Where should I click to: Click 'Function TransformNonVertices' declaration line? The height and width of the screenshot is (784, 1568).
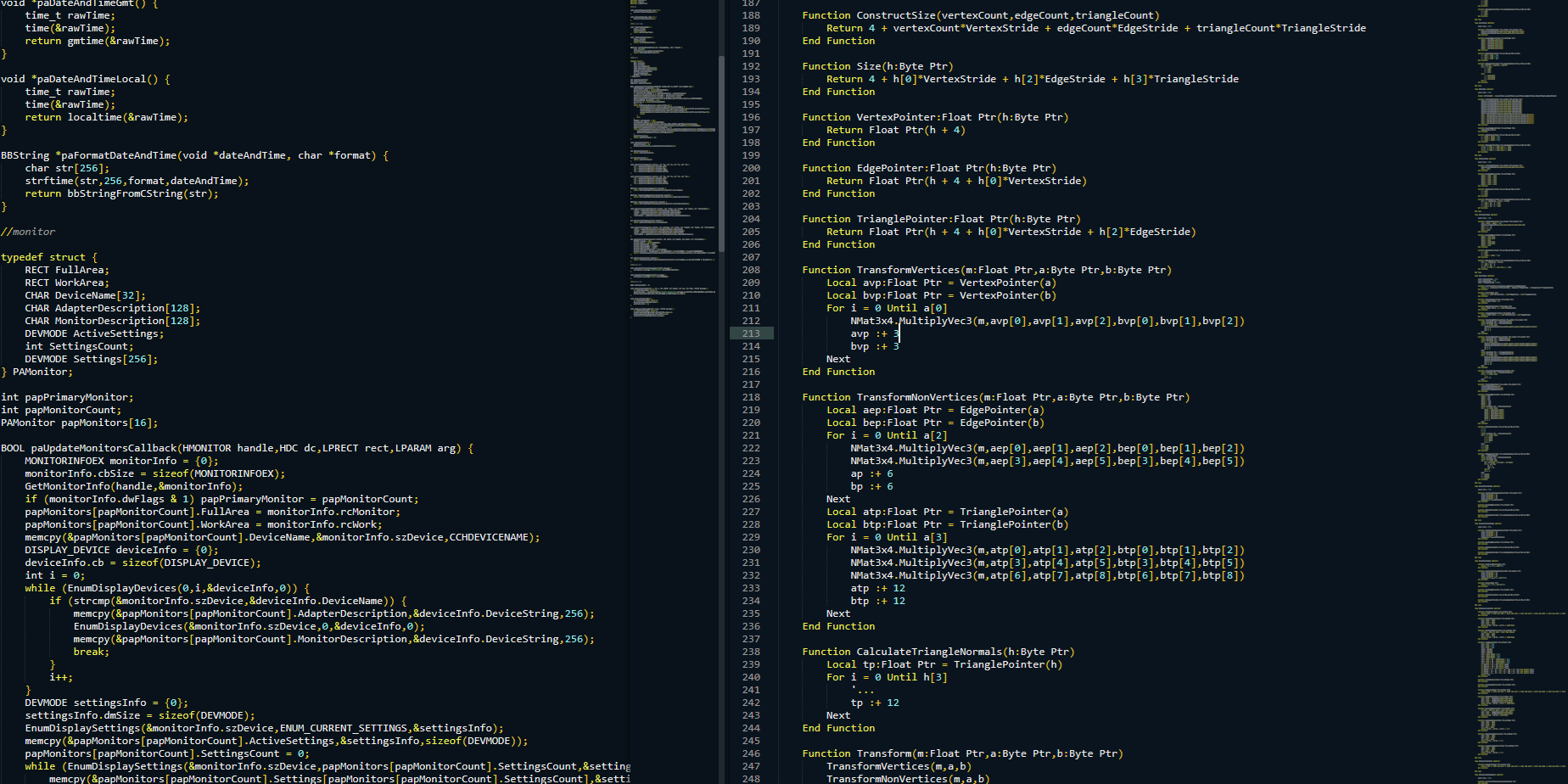(x=996, y=397)
